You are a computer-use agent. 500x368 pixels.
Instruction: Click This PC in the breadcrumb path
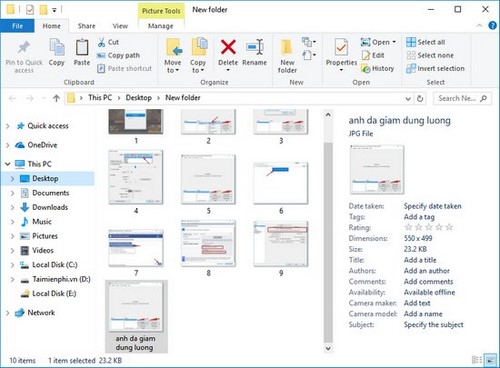(x=100, y=98)
